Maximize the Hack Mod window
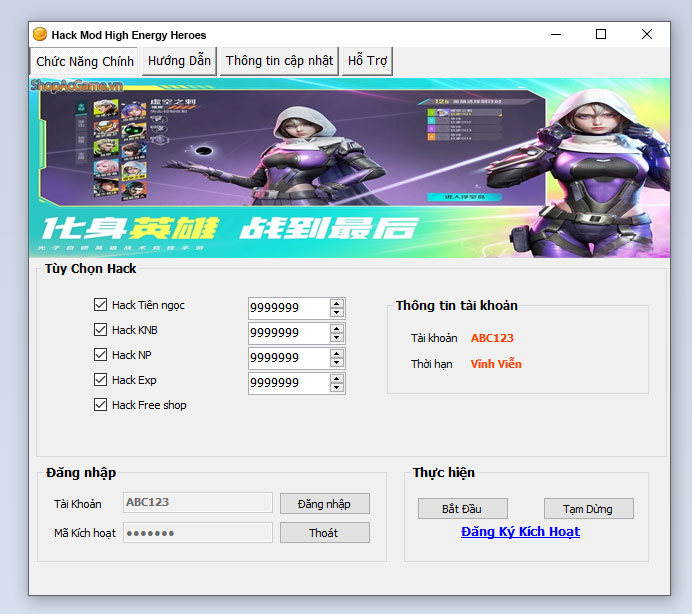Viewport: 693px width, 616px height. [x=601, y=34]
